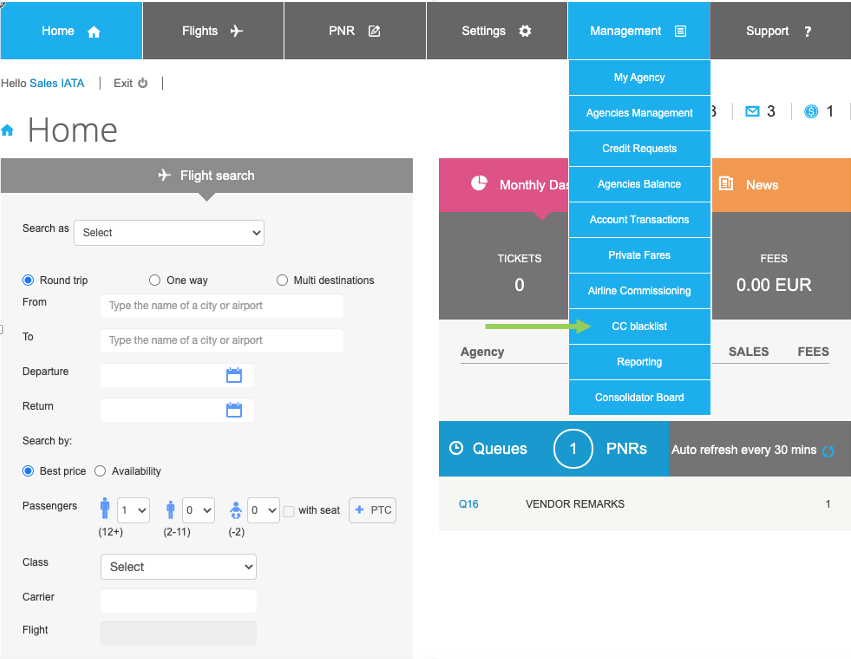This screenshot has height=659, width=851.
Task: Enable the with seat checkbox
Action: (x=289, y=511)
